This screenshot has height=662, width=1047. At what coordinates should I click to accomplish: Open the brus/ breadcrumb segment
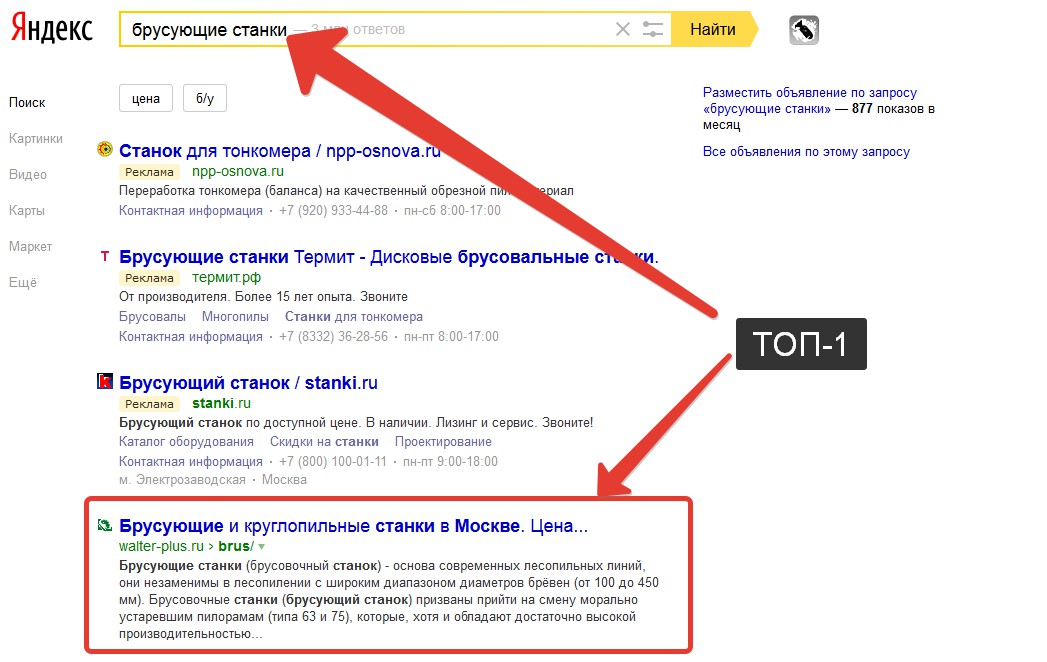click(x=236, y=546)
